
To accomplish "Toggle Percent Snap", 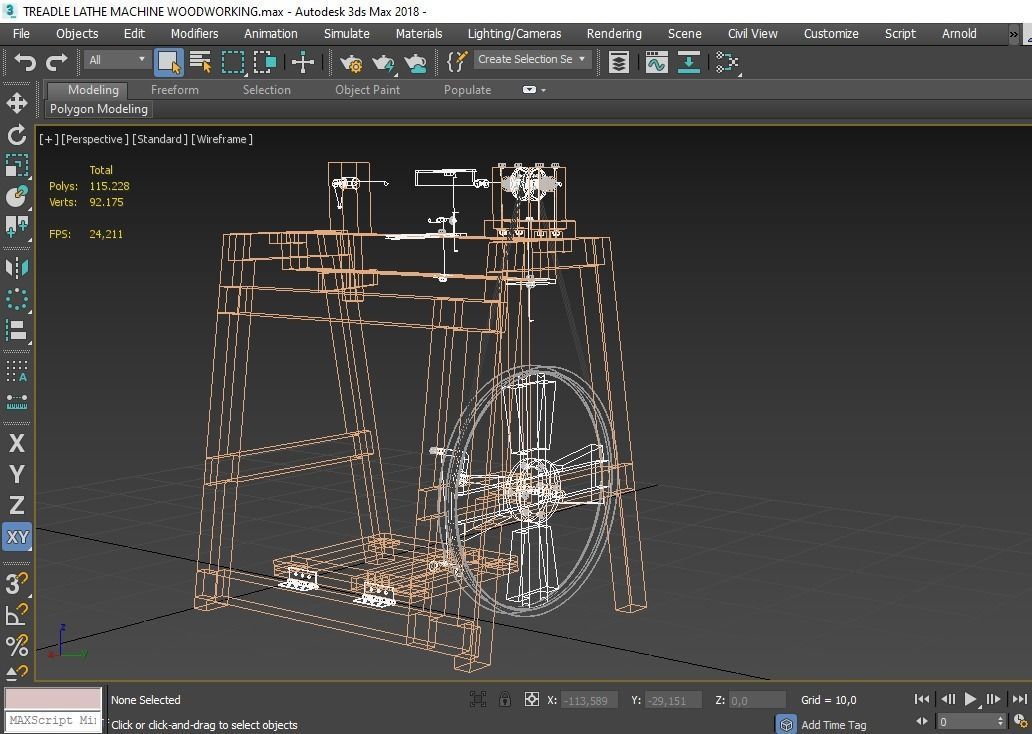I will pos(16,645).
